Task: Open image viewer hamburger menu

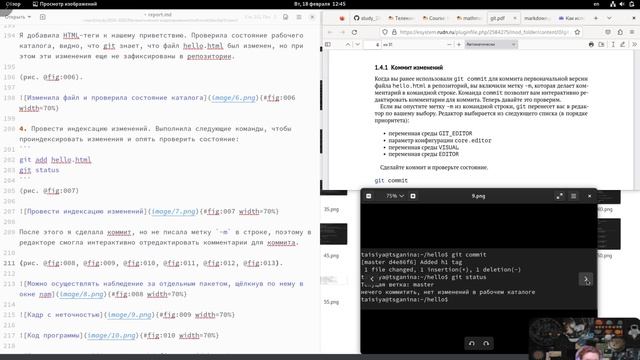Action: click(573, 196)
